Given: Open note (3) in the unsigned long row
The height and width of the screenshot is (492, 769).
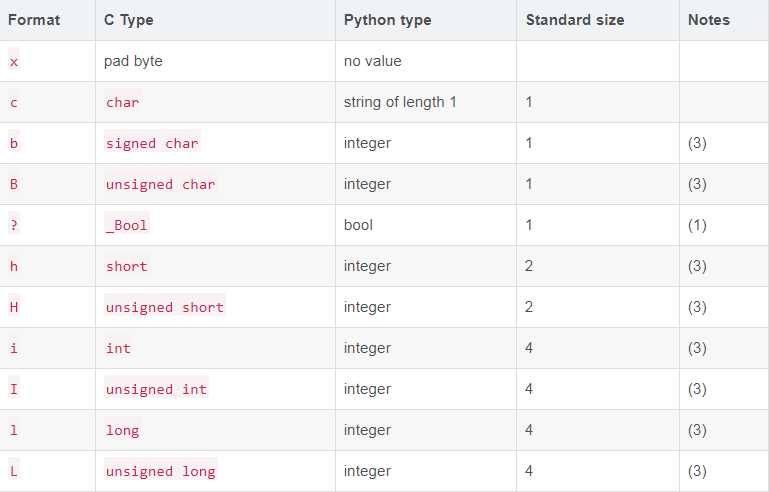Looking at the screenshot, I should [697, 471].
